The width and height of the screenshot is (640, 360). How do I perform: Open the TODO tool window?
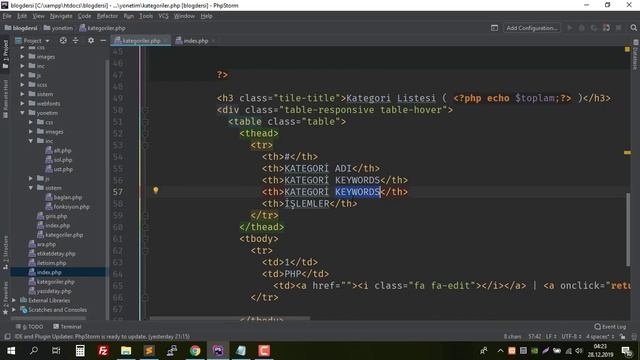29,327
